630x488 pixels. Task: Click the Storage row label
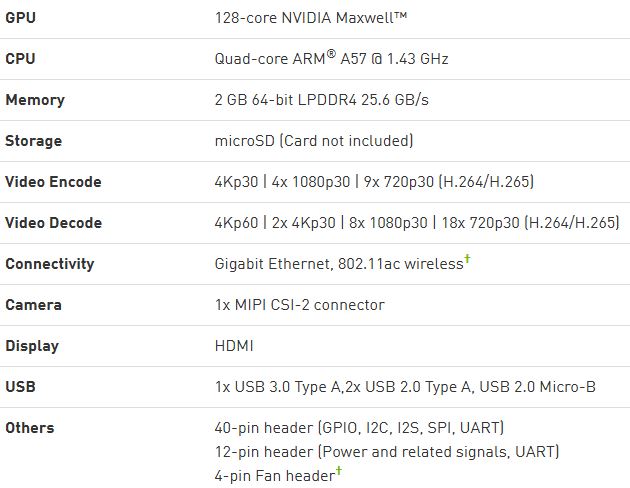click(x=33, y=140)
